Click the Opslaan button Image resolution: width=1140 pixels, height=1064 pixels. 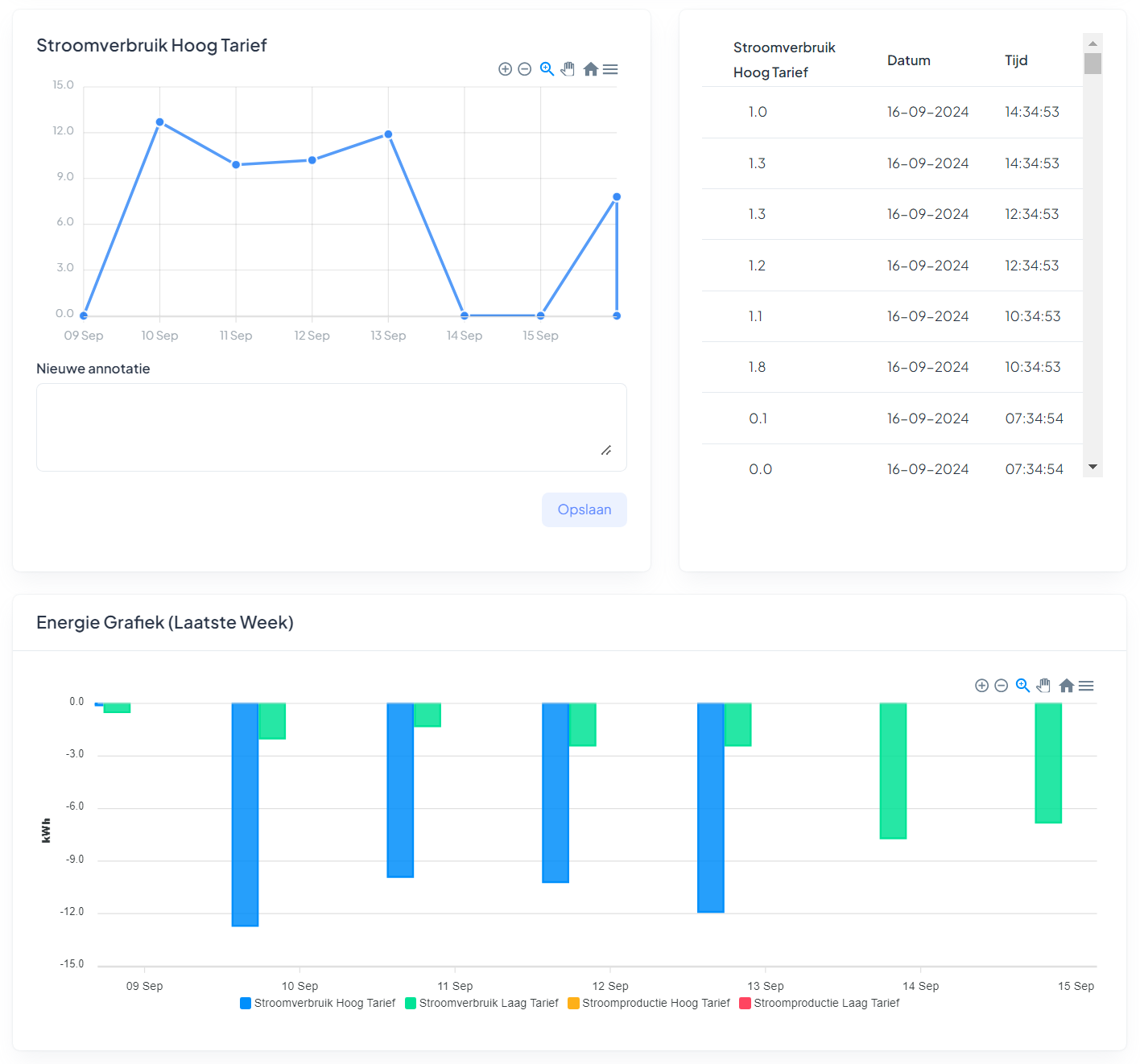click(584, 509)
